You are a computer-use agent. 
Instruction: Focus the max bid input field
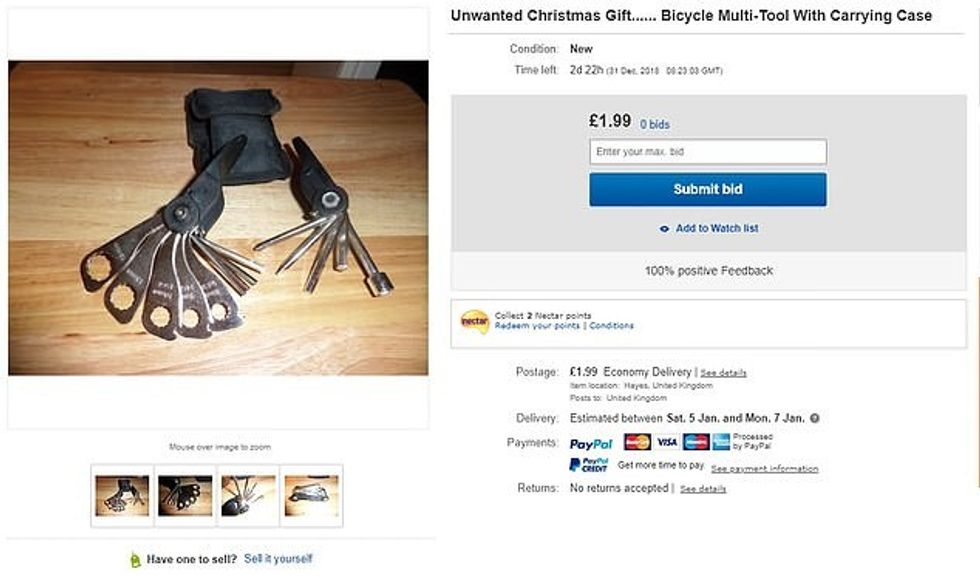(x=708, y=152)
